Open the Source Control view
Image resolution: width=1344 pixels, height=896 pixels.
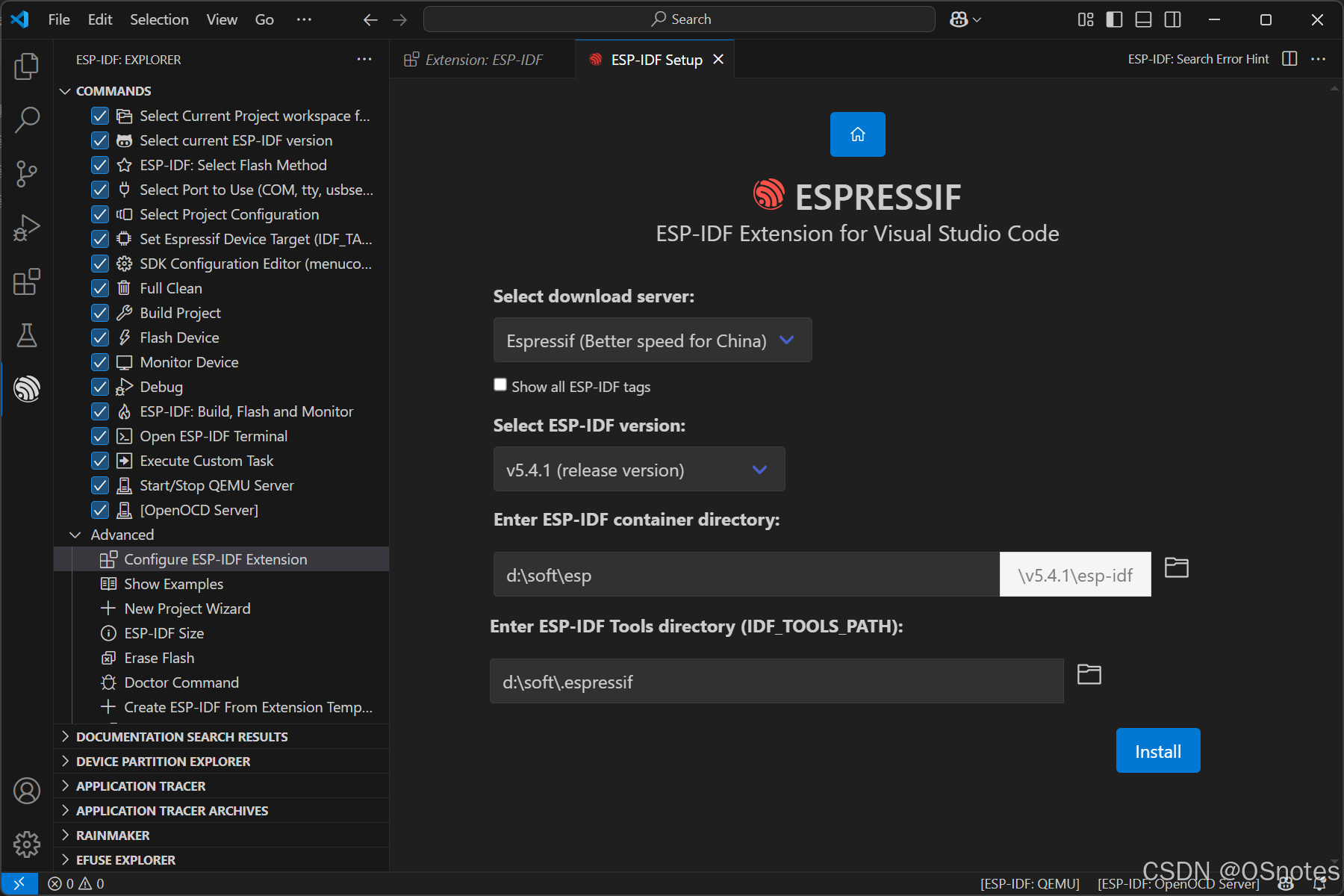[27, 174]
